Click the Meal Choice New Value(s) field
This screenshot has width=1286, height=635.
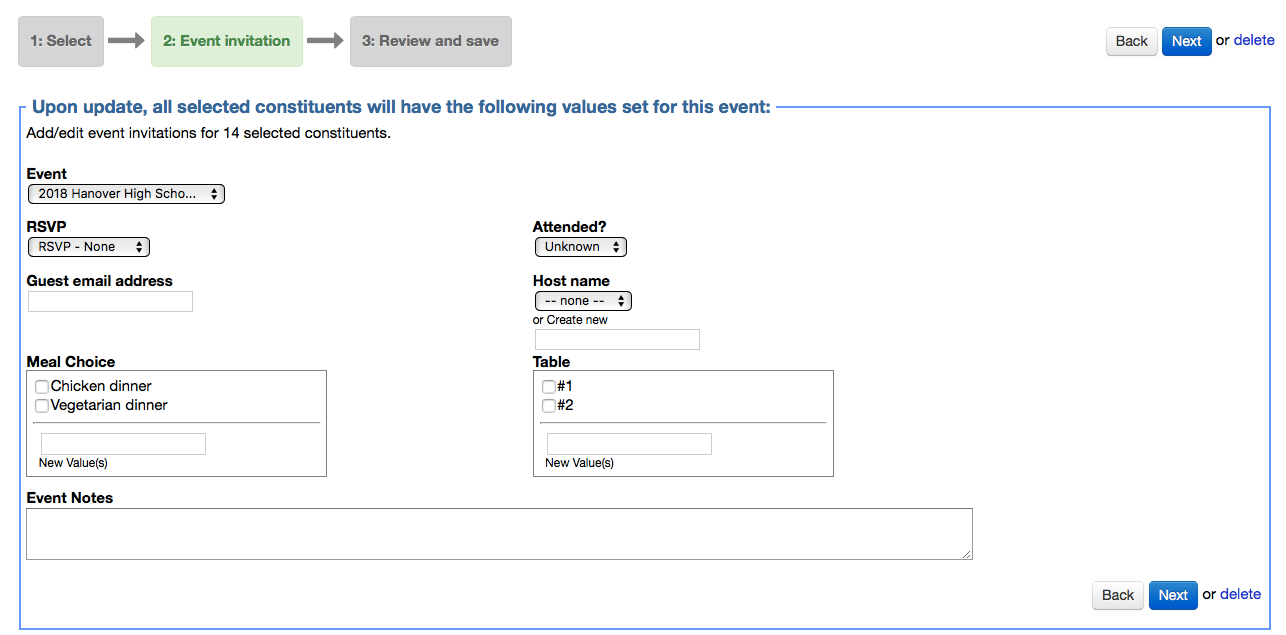click(123, 444)
